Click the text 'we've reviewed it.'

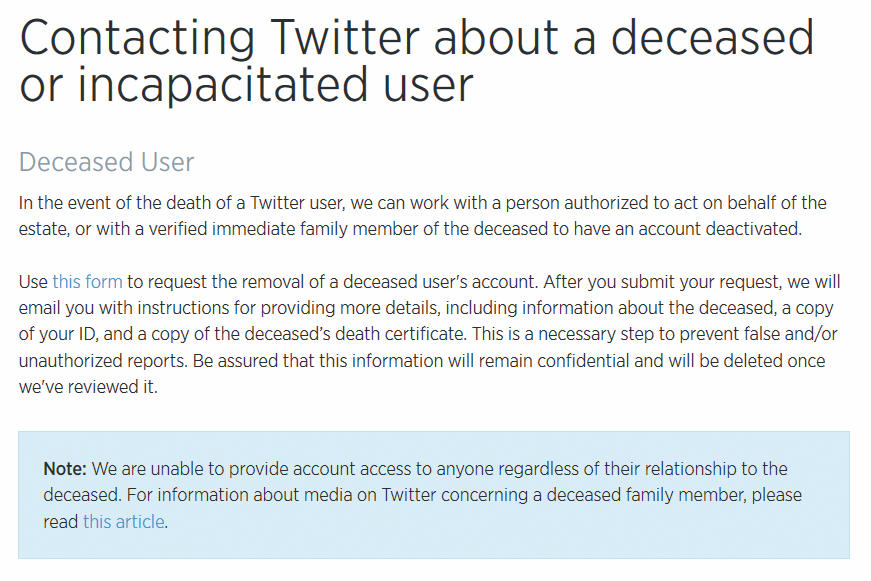coord(88,387)
